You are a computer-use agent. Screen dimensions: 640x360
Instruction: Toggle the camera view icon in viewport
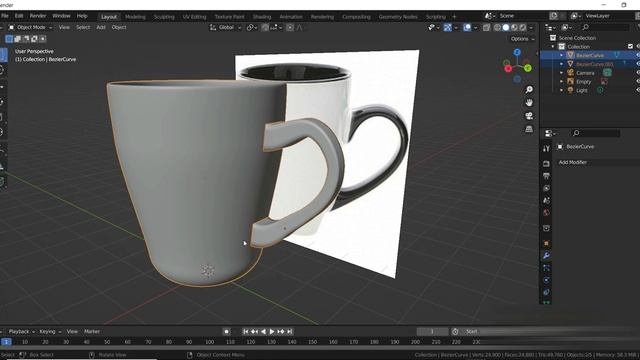click(x=529, y=116)
